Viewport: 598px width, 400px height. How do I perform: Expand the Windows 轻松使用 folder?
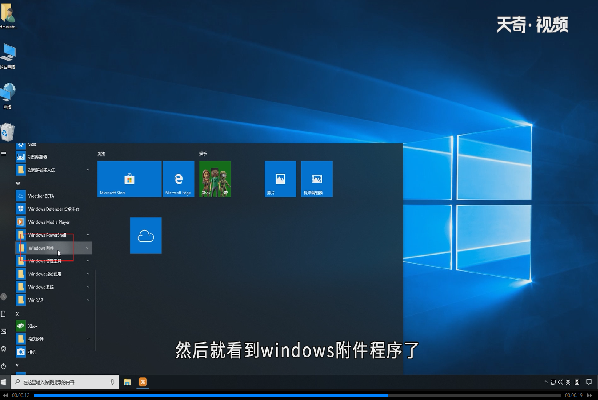[53, 274]
